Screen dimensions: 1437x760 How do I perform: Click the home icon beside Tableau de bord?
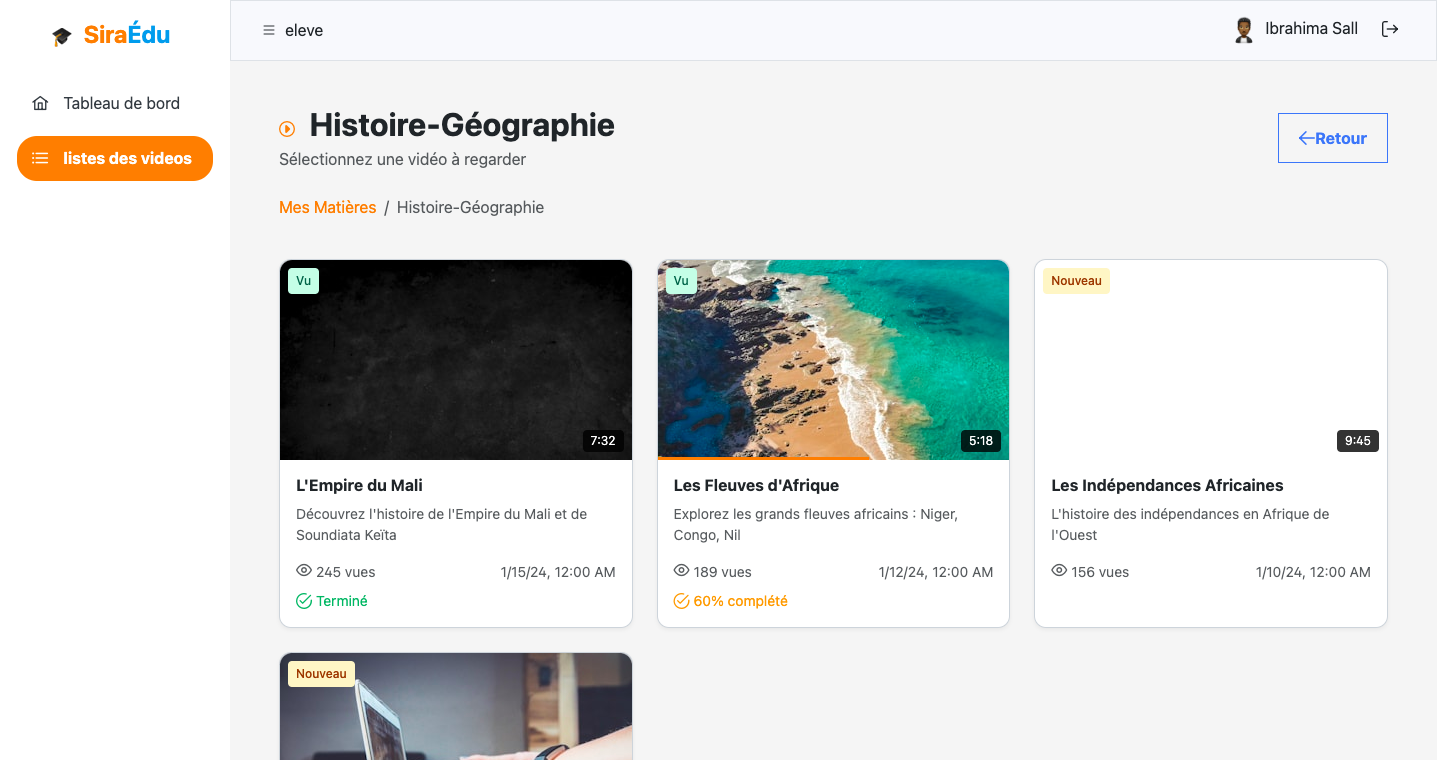(x=40, y=103)
